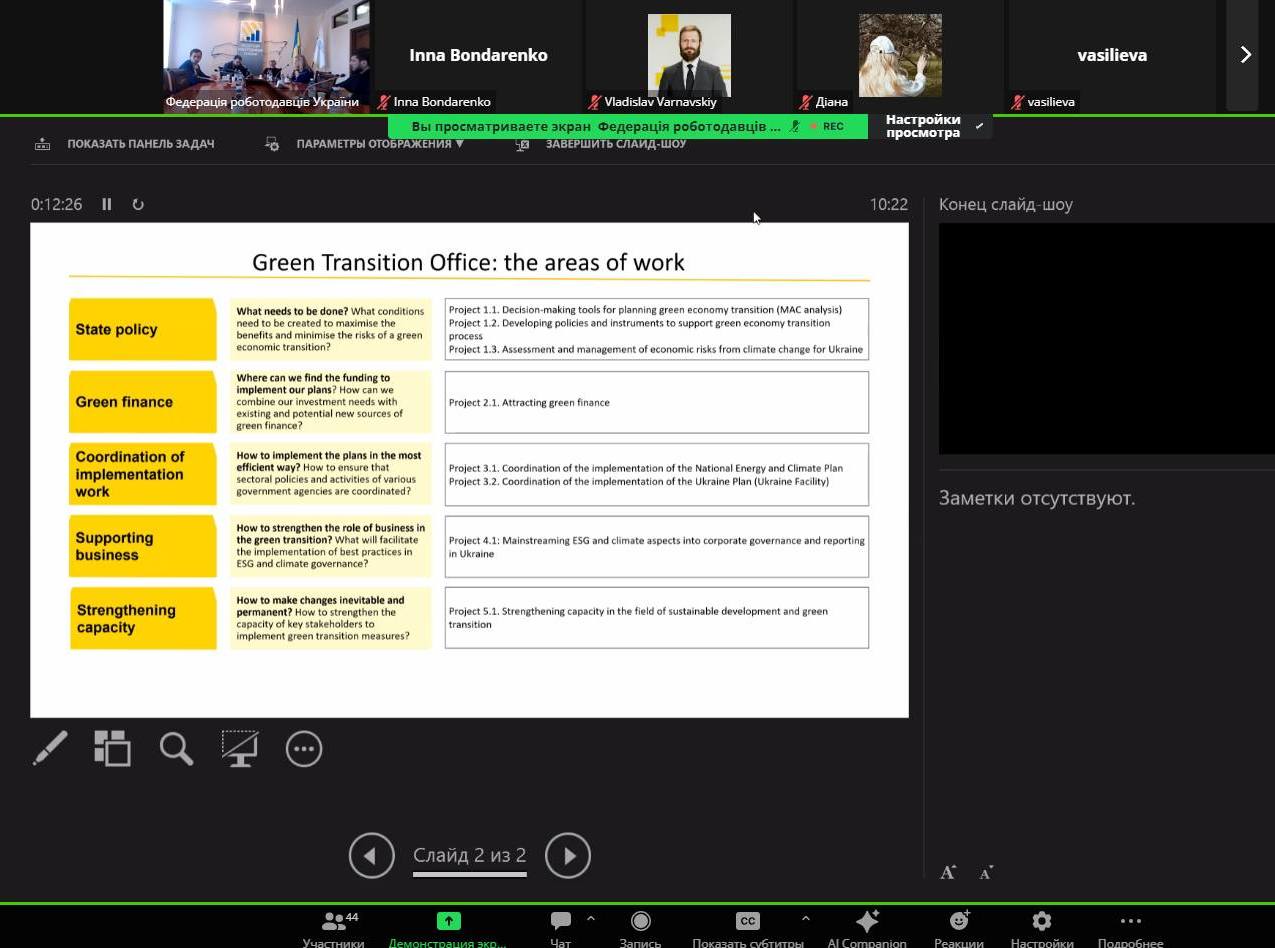Open the Participants panel in Zoom
1275x948 pixels.
pos(333,929)
